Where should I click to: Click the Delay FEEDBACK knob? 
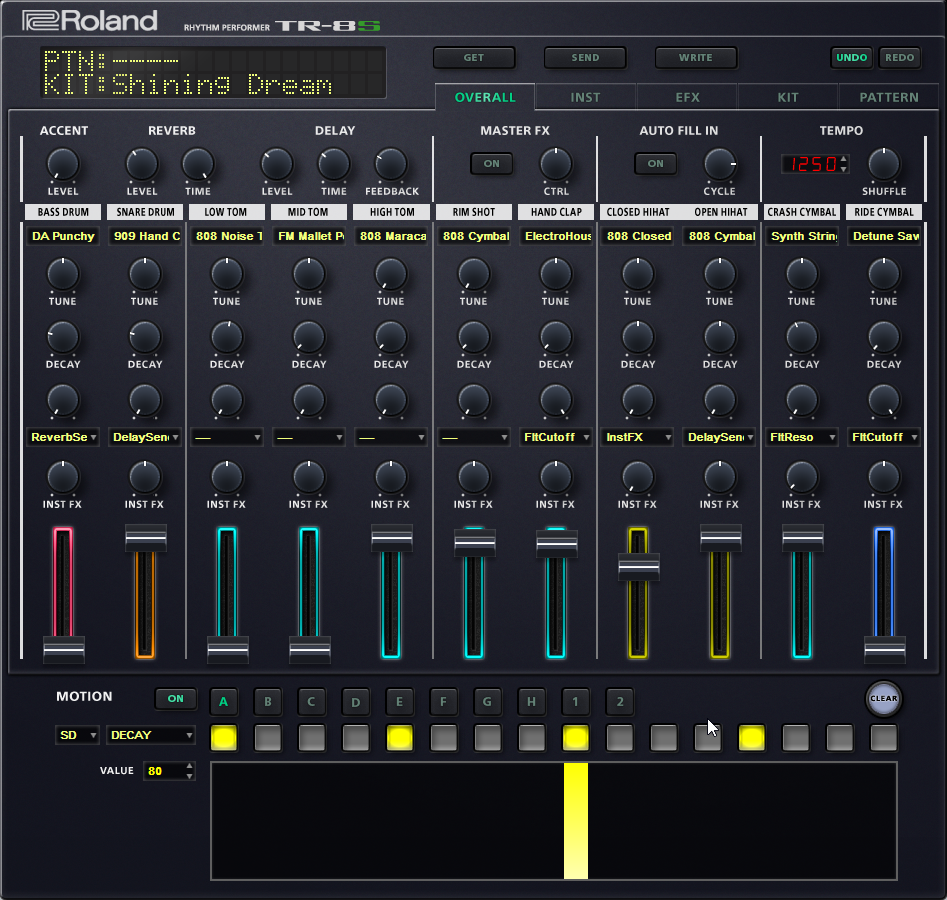tap(391, 165)
